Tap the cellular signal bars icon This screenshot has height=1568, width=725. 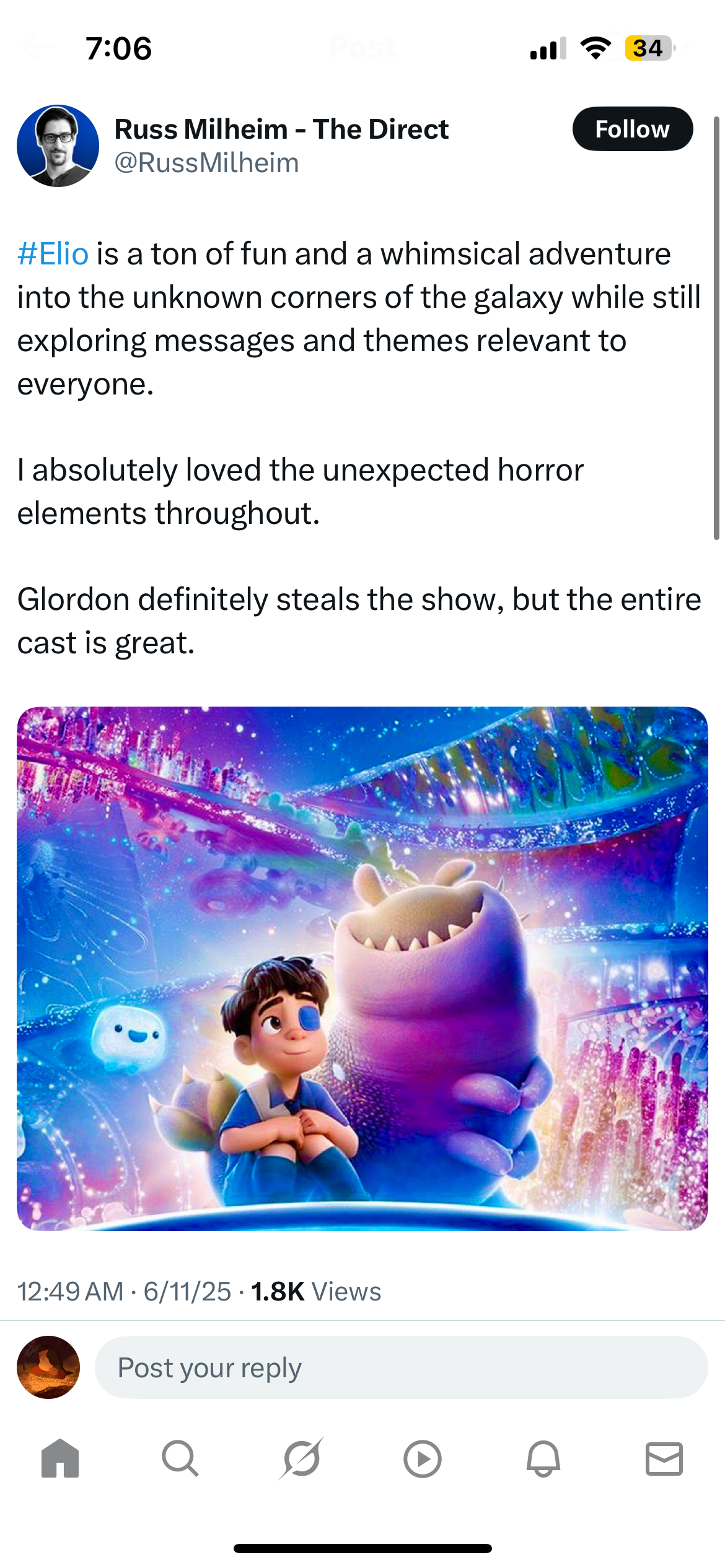[548, 49]
